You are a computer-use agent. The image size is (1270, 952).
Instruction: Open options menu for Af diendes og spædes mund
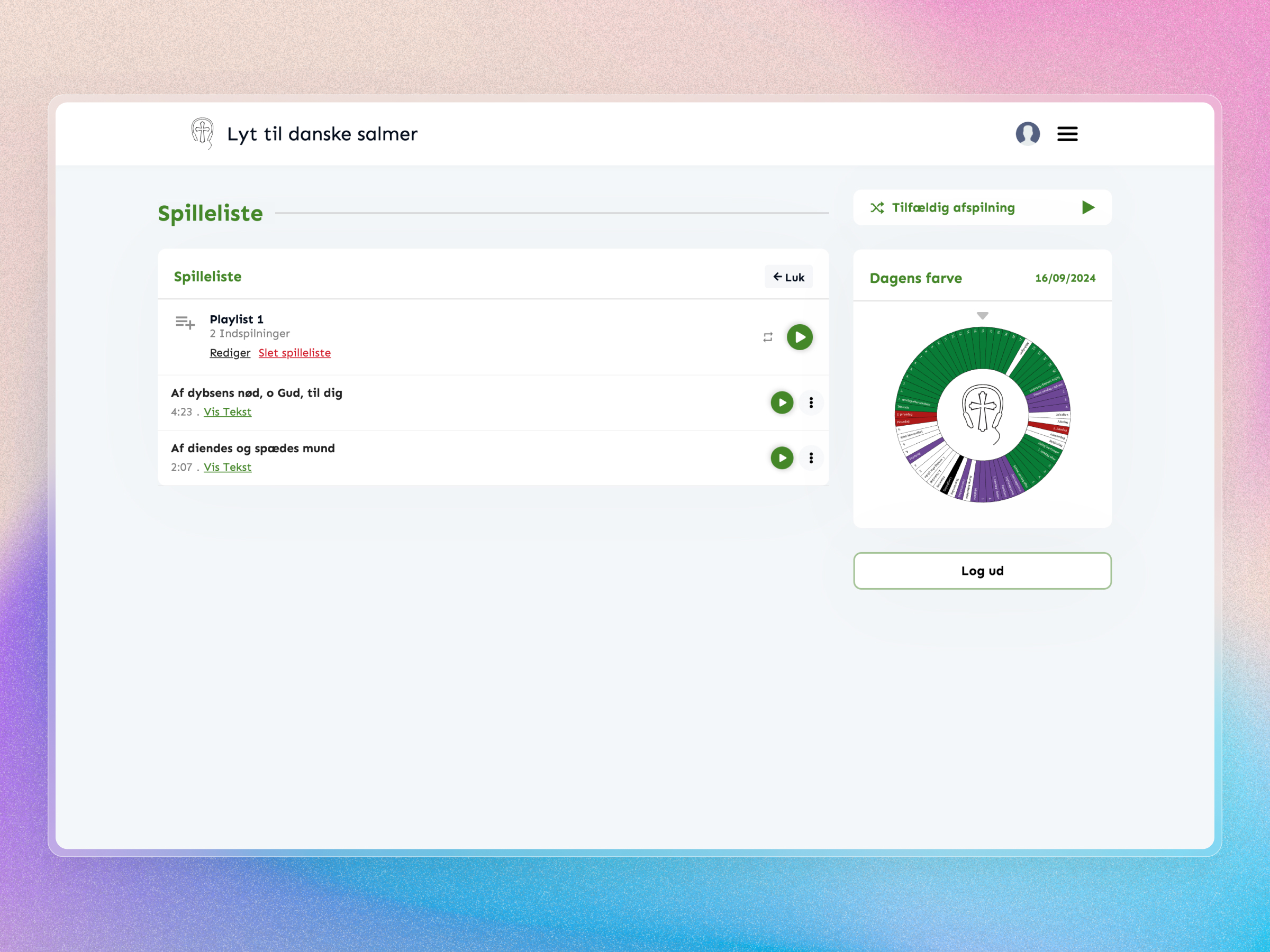[x=811, y=458]
